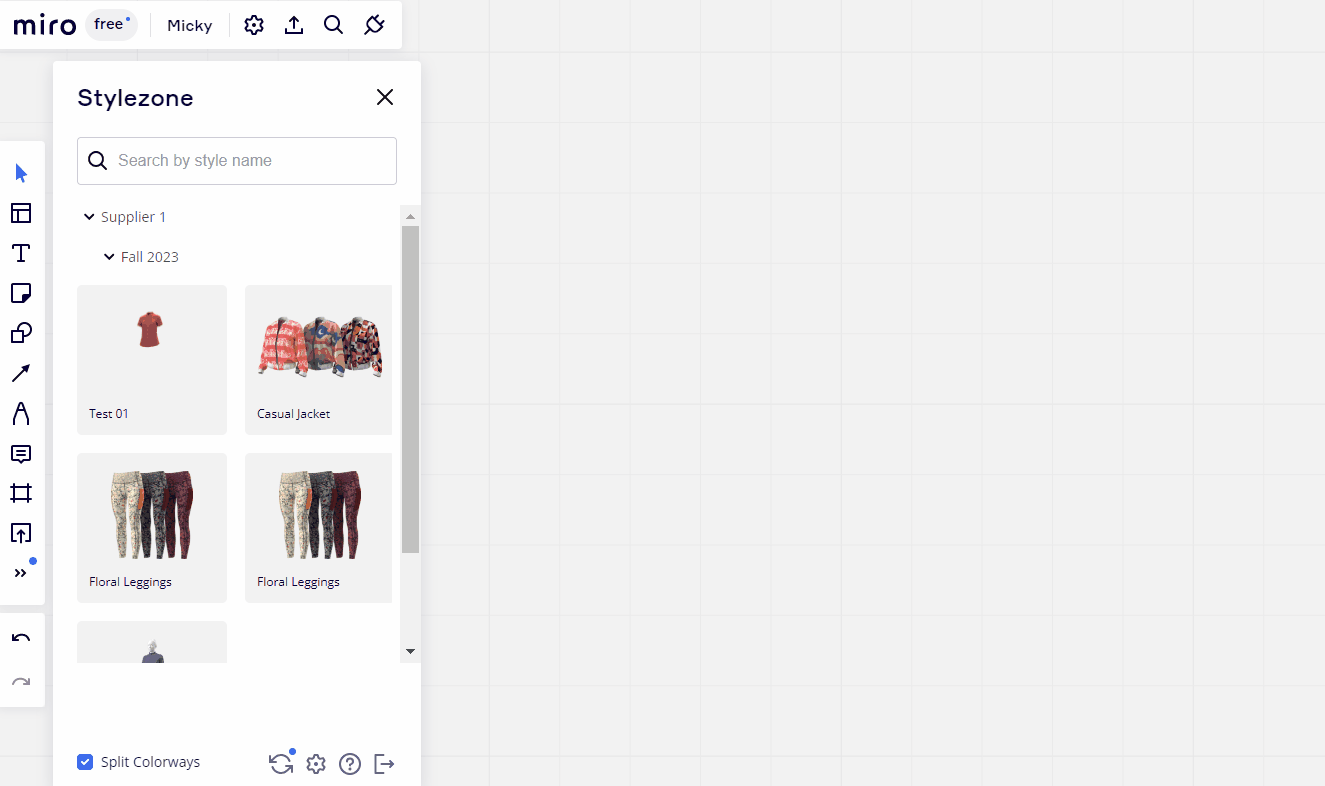Click scrollbar up arrow in Stylezone list
The width and height of the screenshot is (1325, 786).
coord(410,216)
